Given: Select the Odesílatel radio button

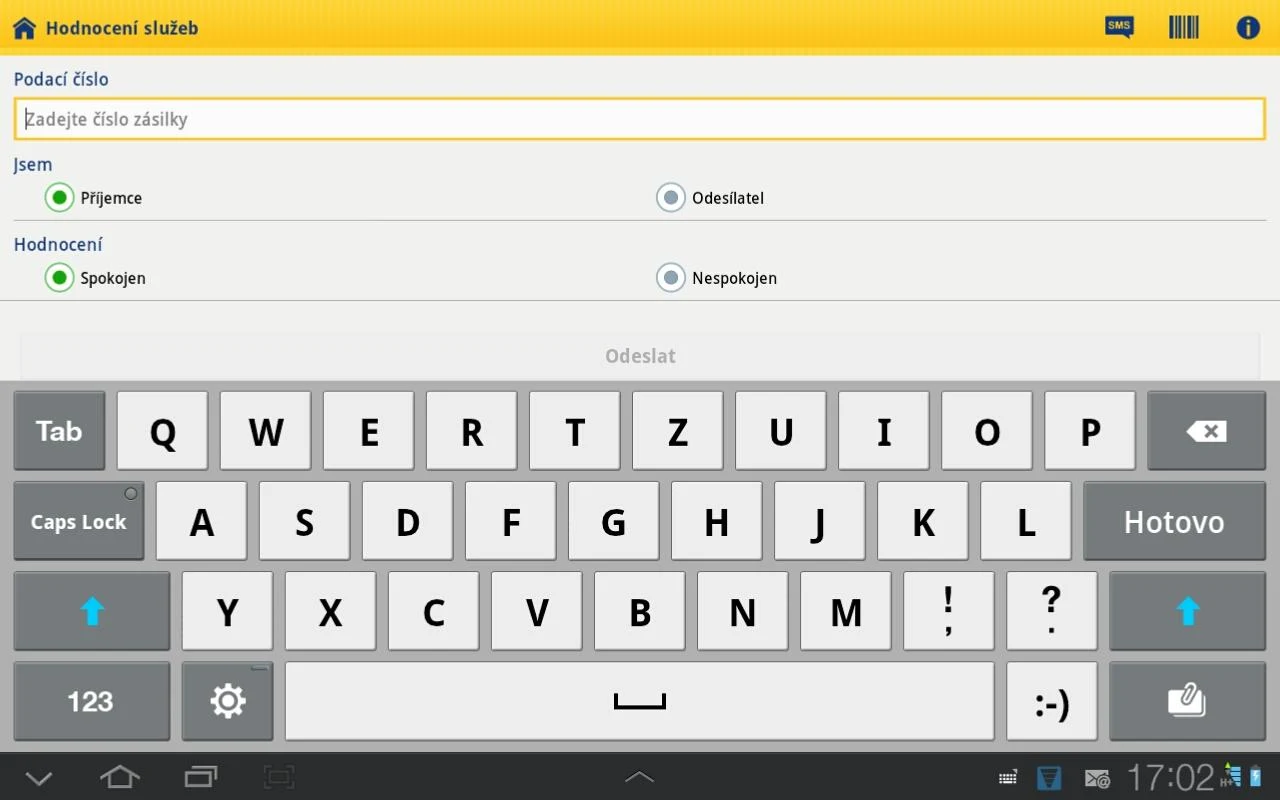Looking at the screenshot, I should (671, 198).
